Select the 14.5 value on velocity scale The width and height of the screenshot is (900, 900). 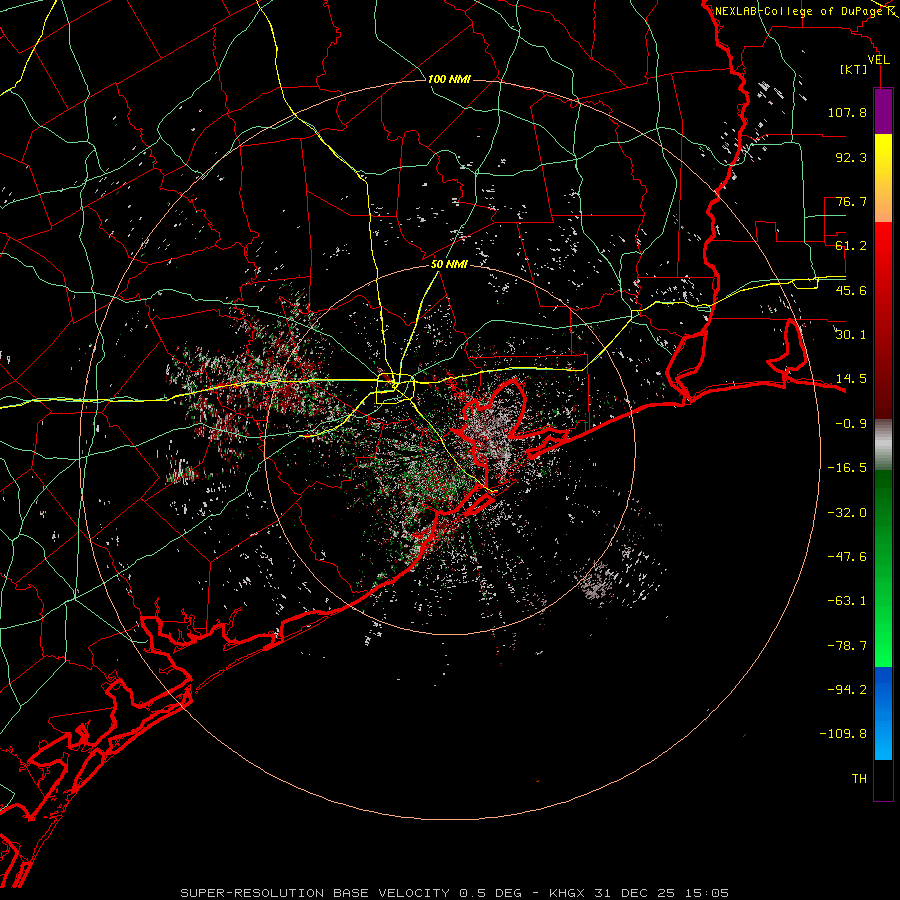(x=851, y=379)
